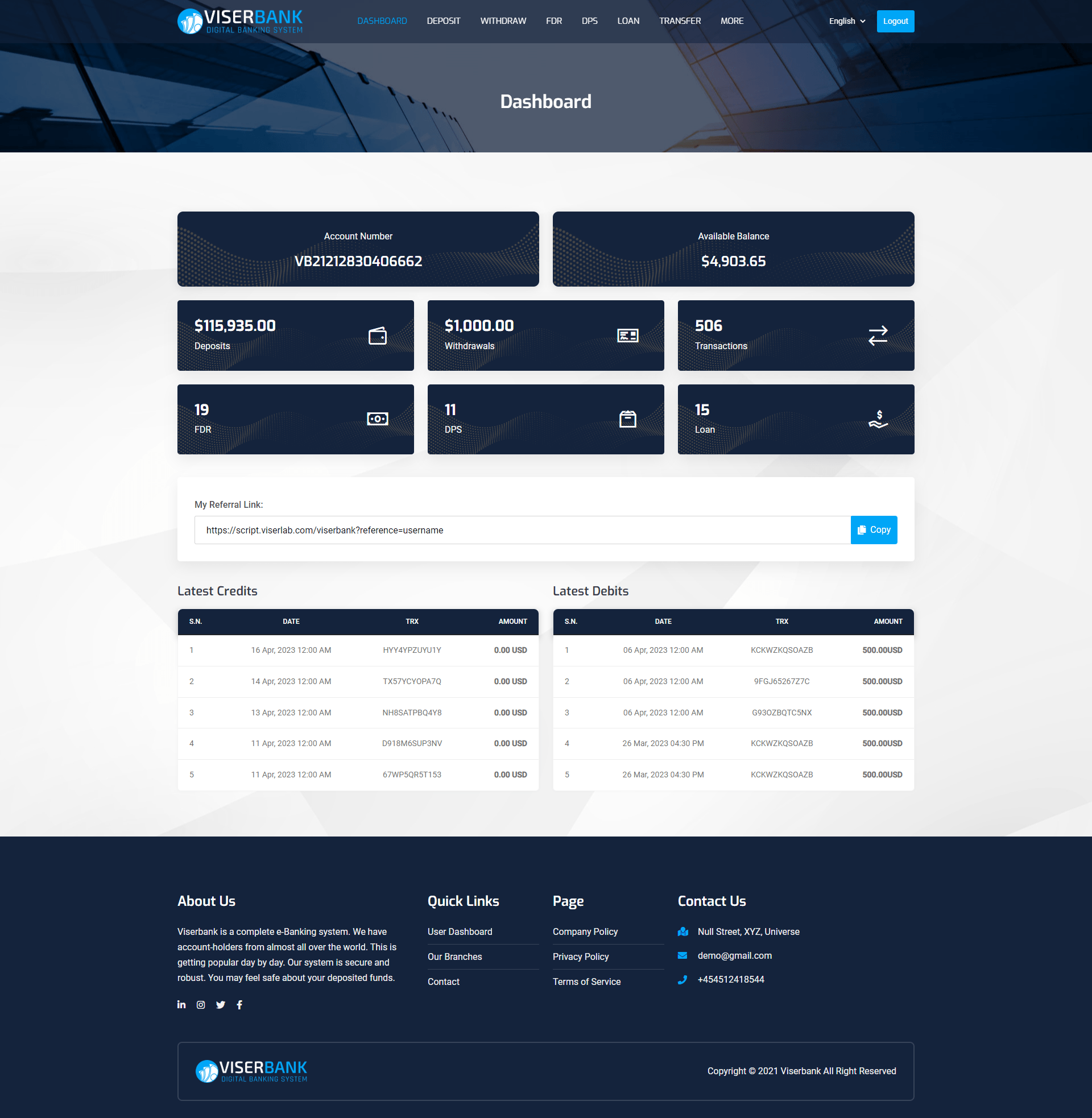Image resolution: width=1092 pixels, height=1118 pixels.
Task: Click the Deposit navigation tab
Action: point(442,21)
